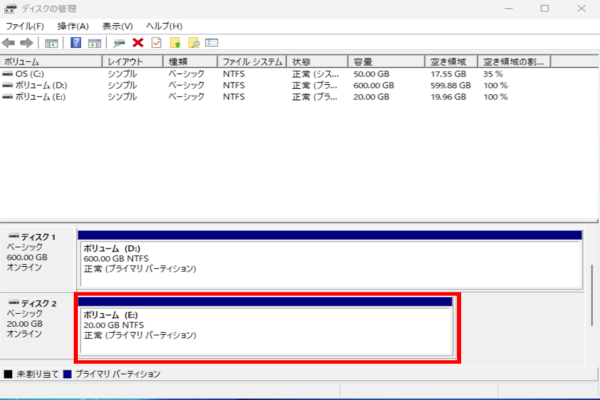Click the blue Help question-mark icon

(76, 43)
